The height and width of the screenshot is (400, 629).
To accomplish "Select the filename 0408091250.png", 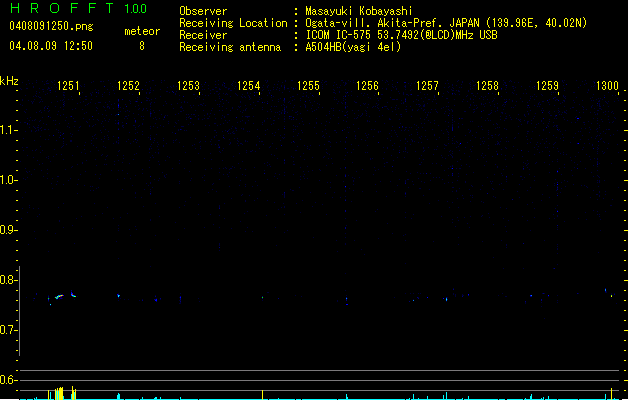I will (51, 26).
